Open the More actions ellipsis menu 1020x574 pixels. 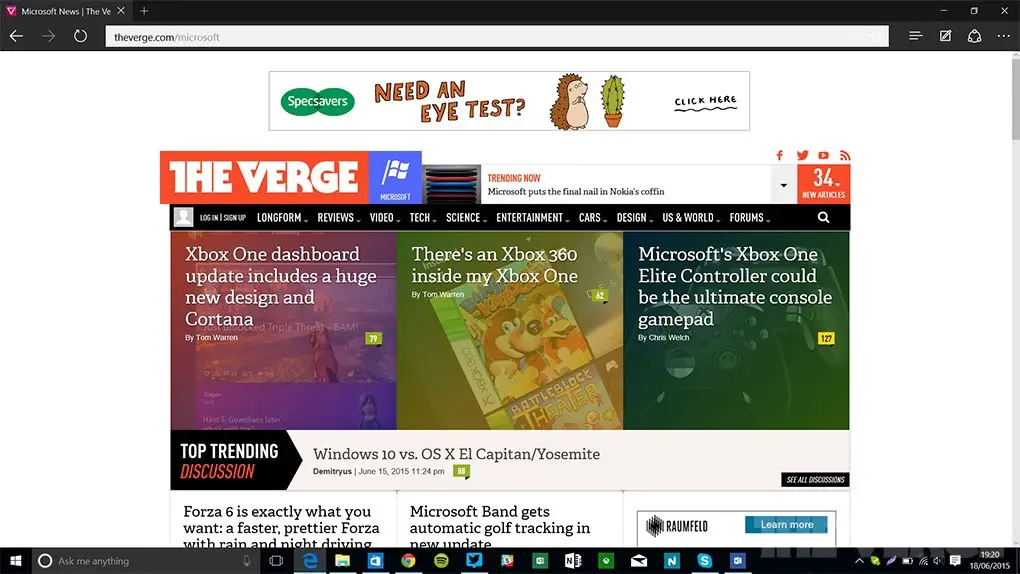coord(1004,36)
